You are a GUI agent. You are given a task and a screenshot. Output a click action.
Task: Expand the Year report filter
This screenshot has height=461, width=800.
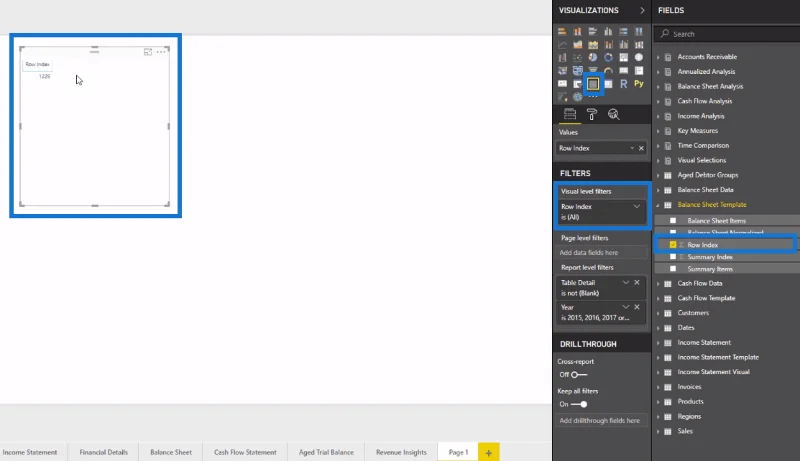pos(626,307)
